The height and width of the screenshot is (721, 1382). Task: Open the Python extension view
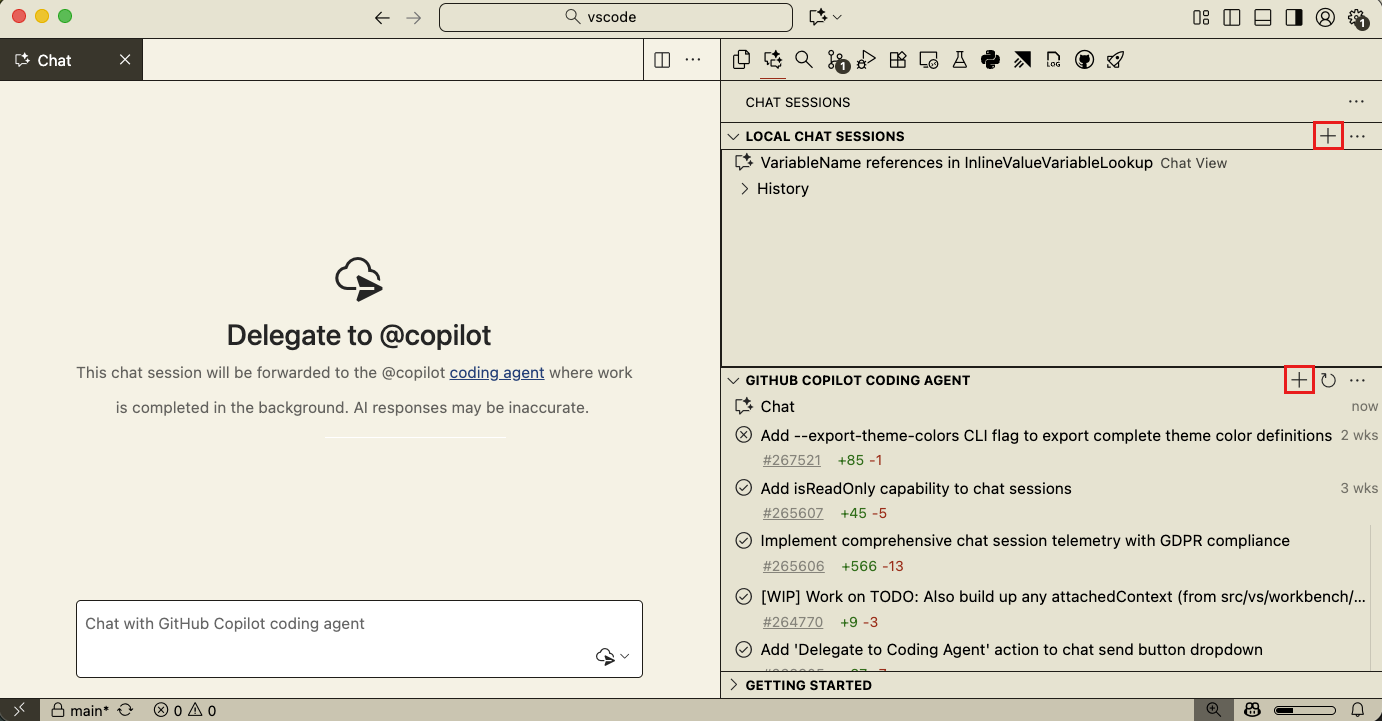990,60
